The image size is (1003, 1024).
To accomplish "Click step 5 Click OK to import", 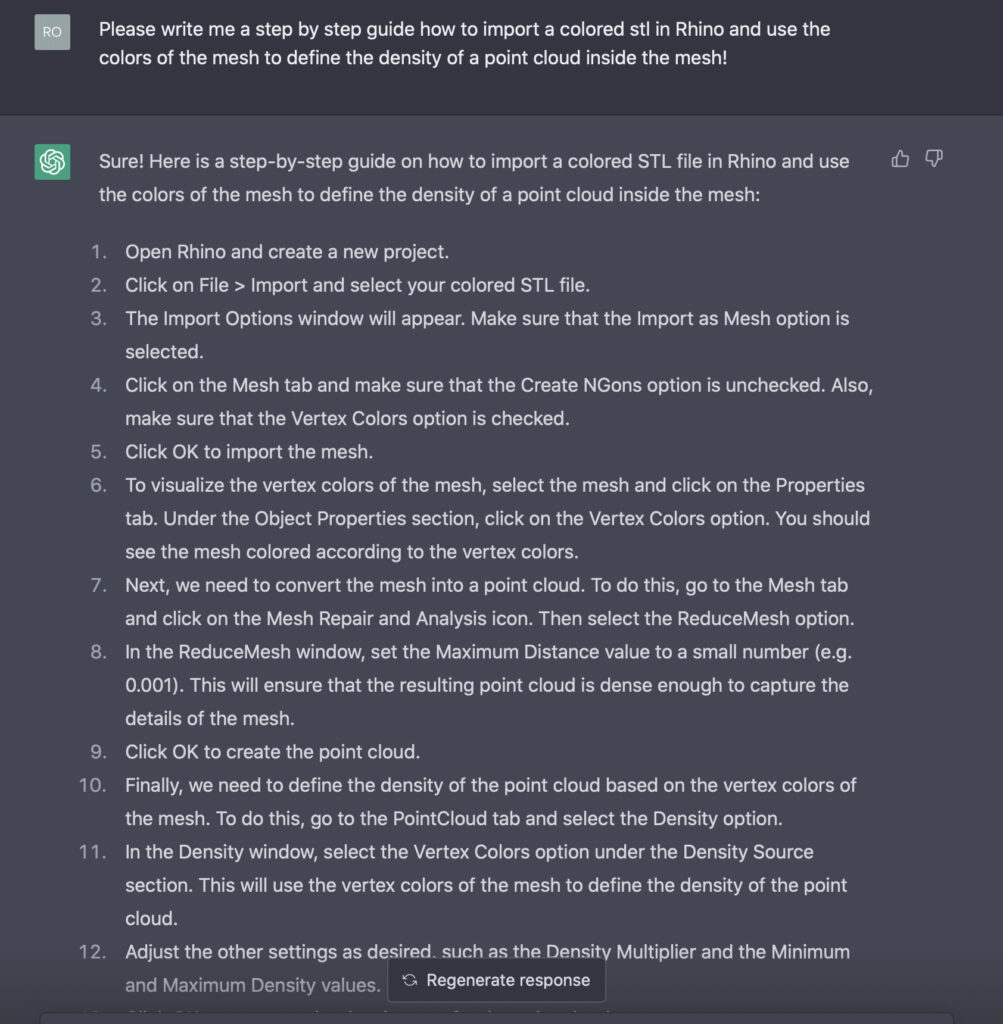I will 249,452.
